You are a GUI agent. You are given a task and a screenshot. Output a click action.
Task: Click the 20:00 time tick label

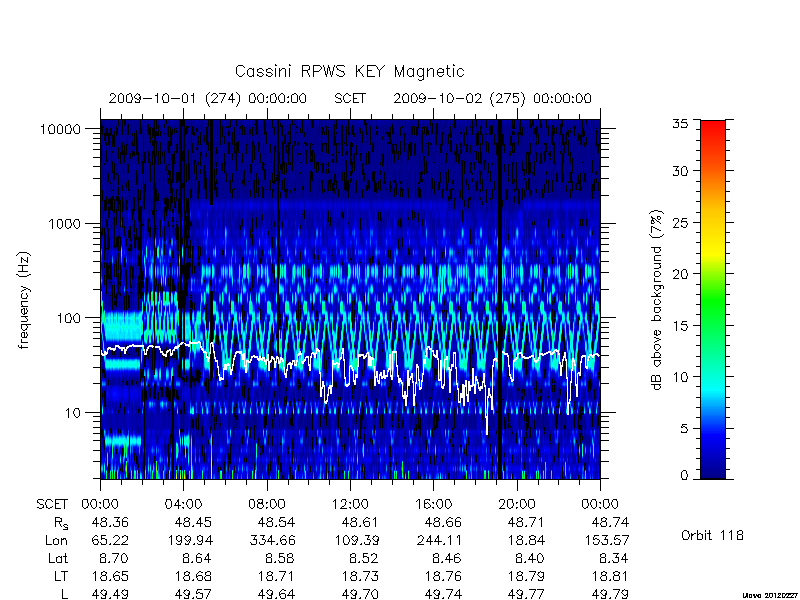click(x=517, y=504)
